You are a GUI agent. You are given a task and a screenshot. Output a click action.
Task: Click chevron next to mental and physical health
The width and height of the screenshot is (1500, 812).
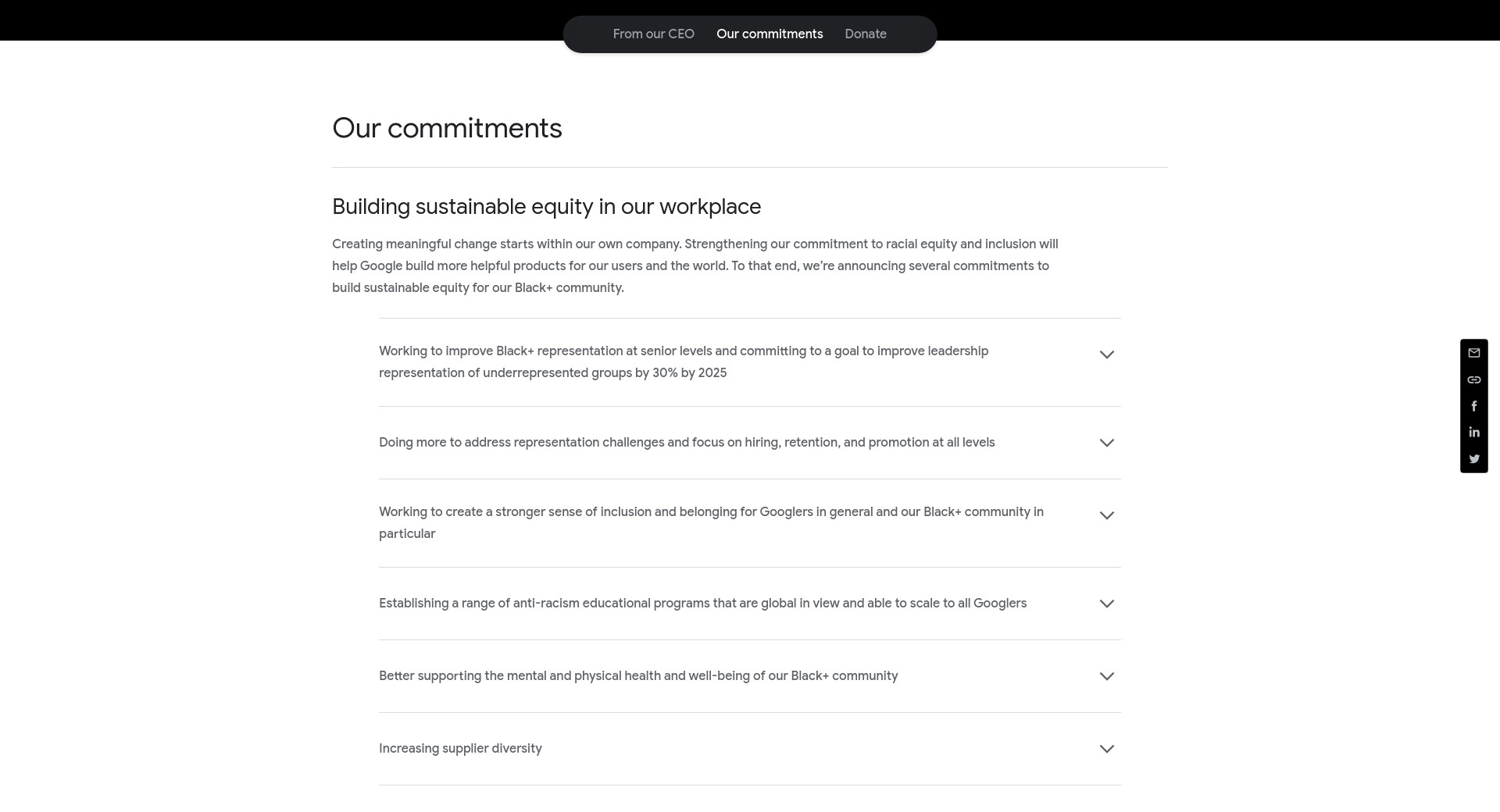(x=1106, y=676)
